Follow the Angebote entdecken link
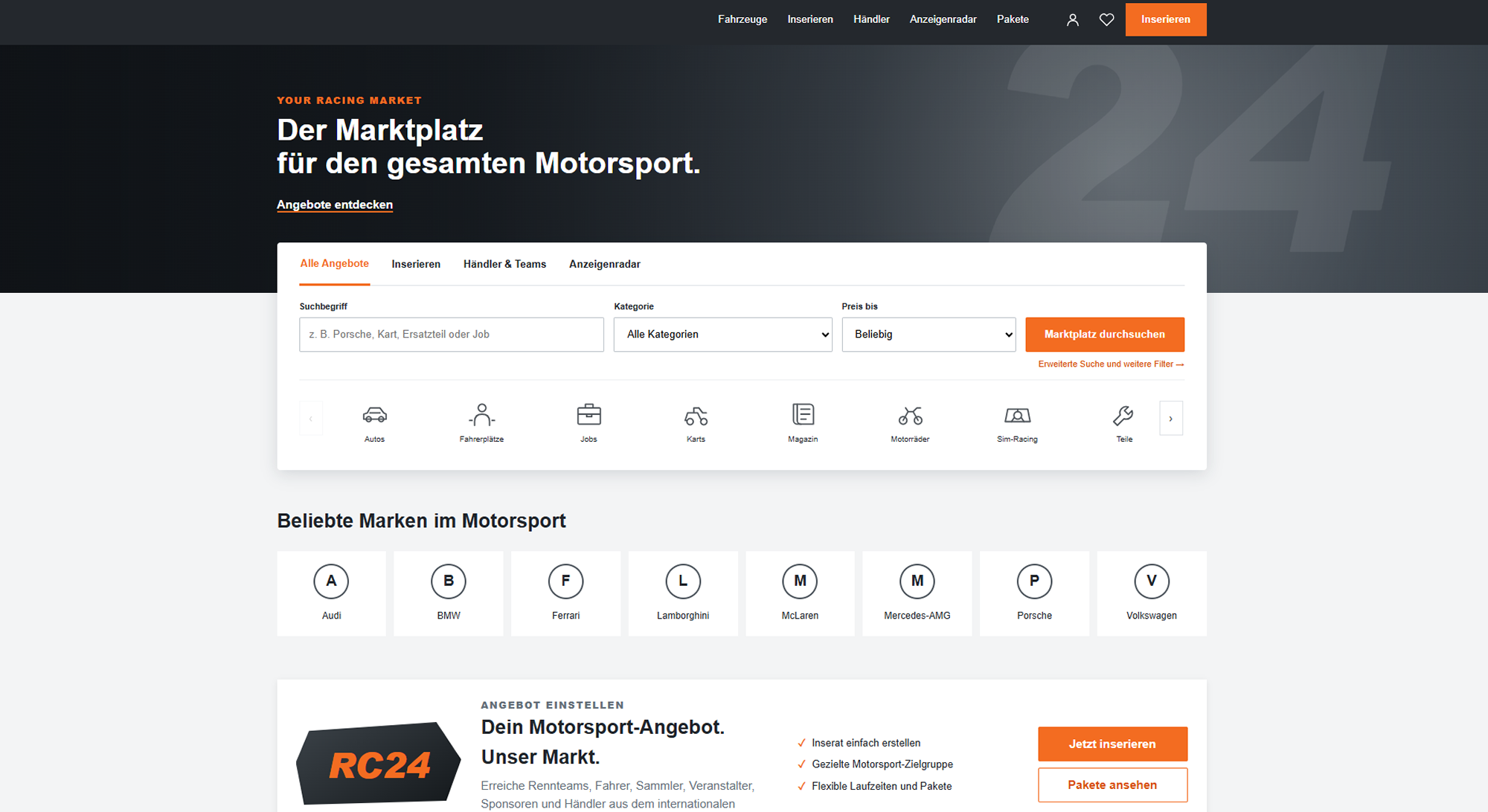This screenshot has width=1488, height=812. (x=335, y=204)
